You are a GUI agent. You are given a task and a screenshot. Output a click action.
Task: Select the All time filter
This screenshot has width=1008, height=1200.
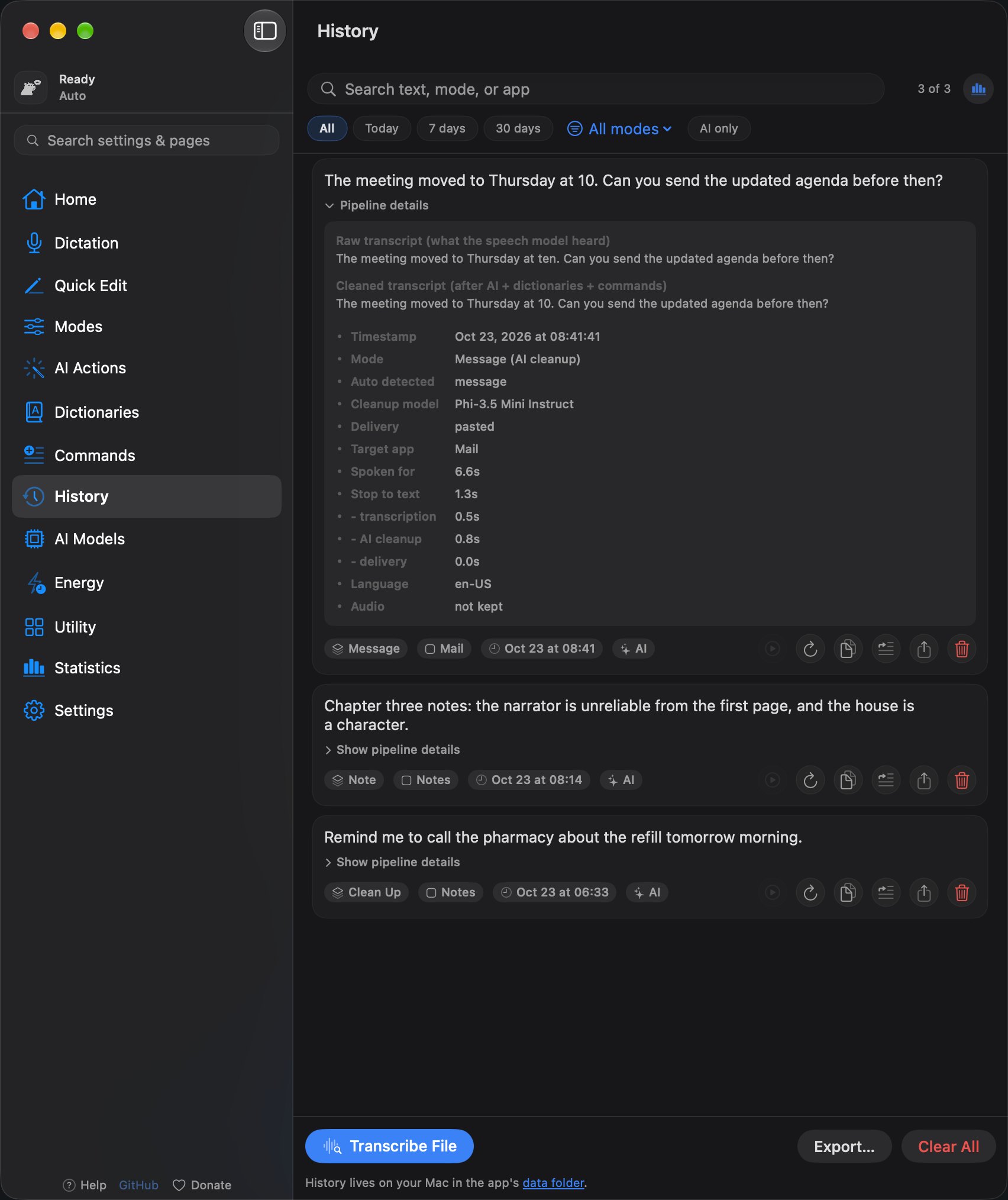click(327, 128)
